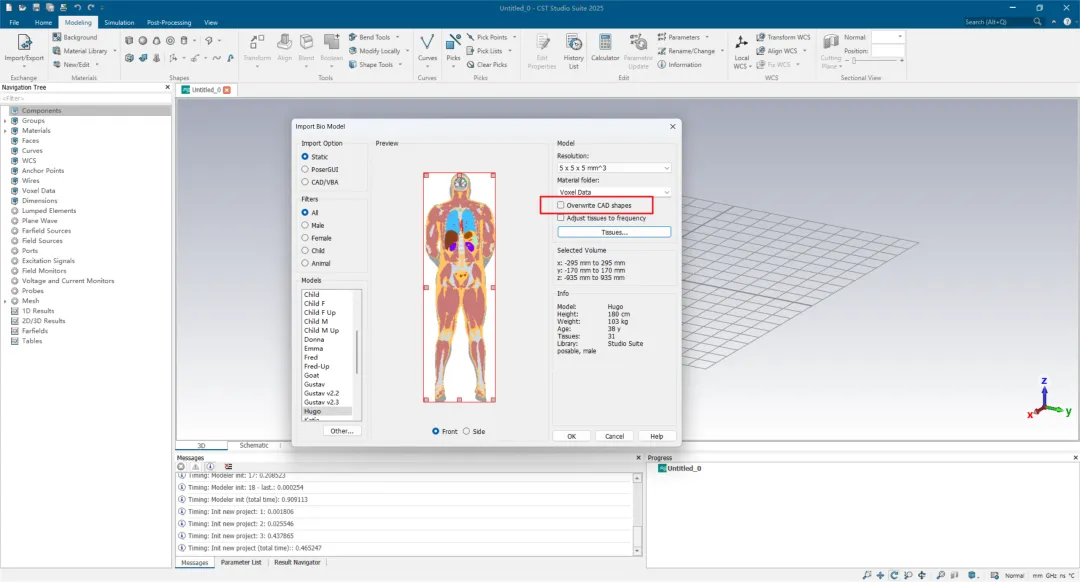Screen dimensions: 1080x582
Task: Expand the Groups tree node
Action: tap(6, 121)
